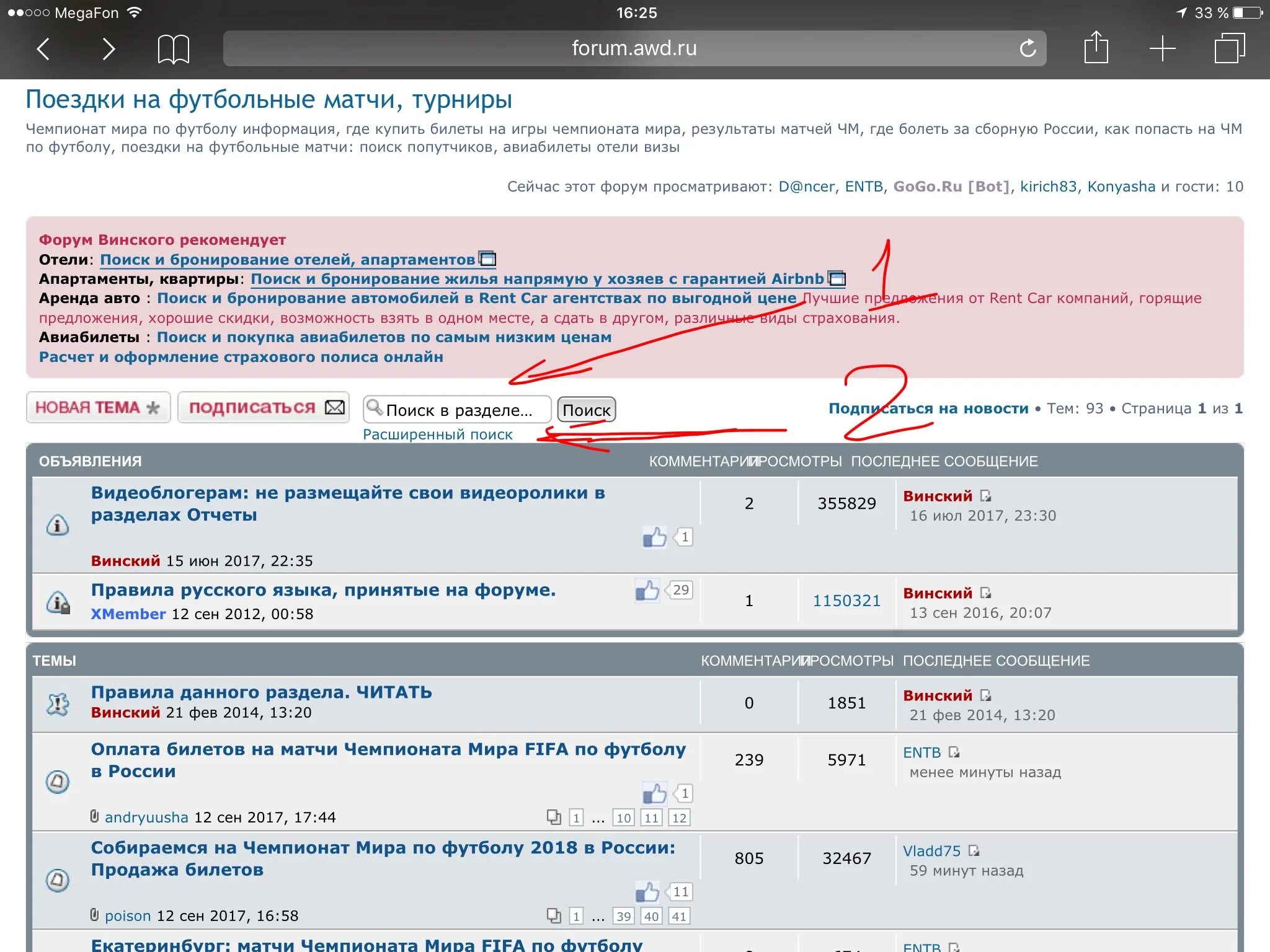Tap Safari forward arrow
Image resolution: width=1270 pixels, height=952 pixels.
point(109,49)
